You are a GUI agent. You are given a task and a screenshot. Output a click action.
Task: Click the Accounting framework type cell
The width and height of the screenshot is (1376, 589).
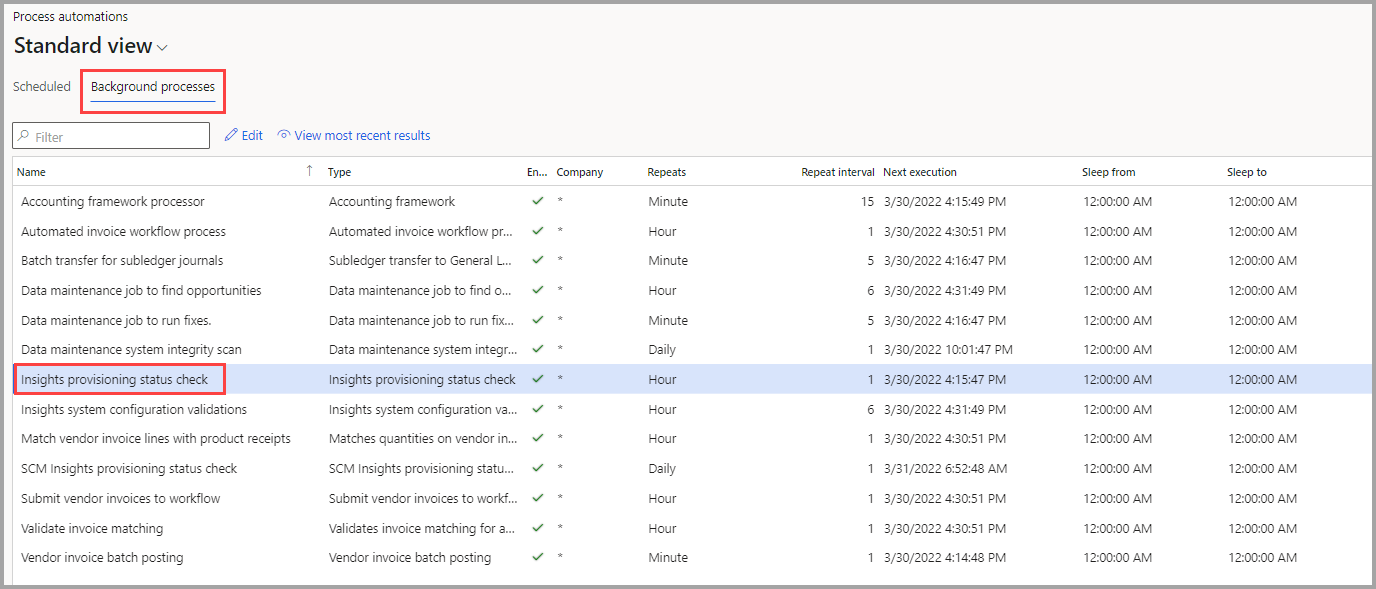point(392,201)
